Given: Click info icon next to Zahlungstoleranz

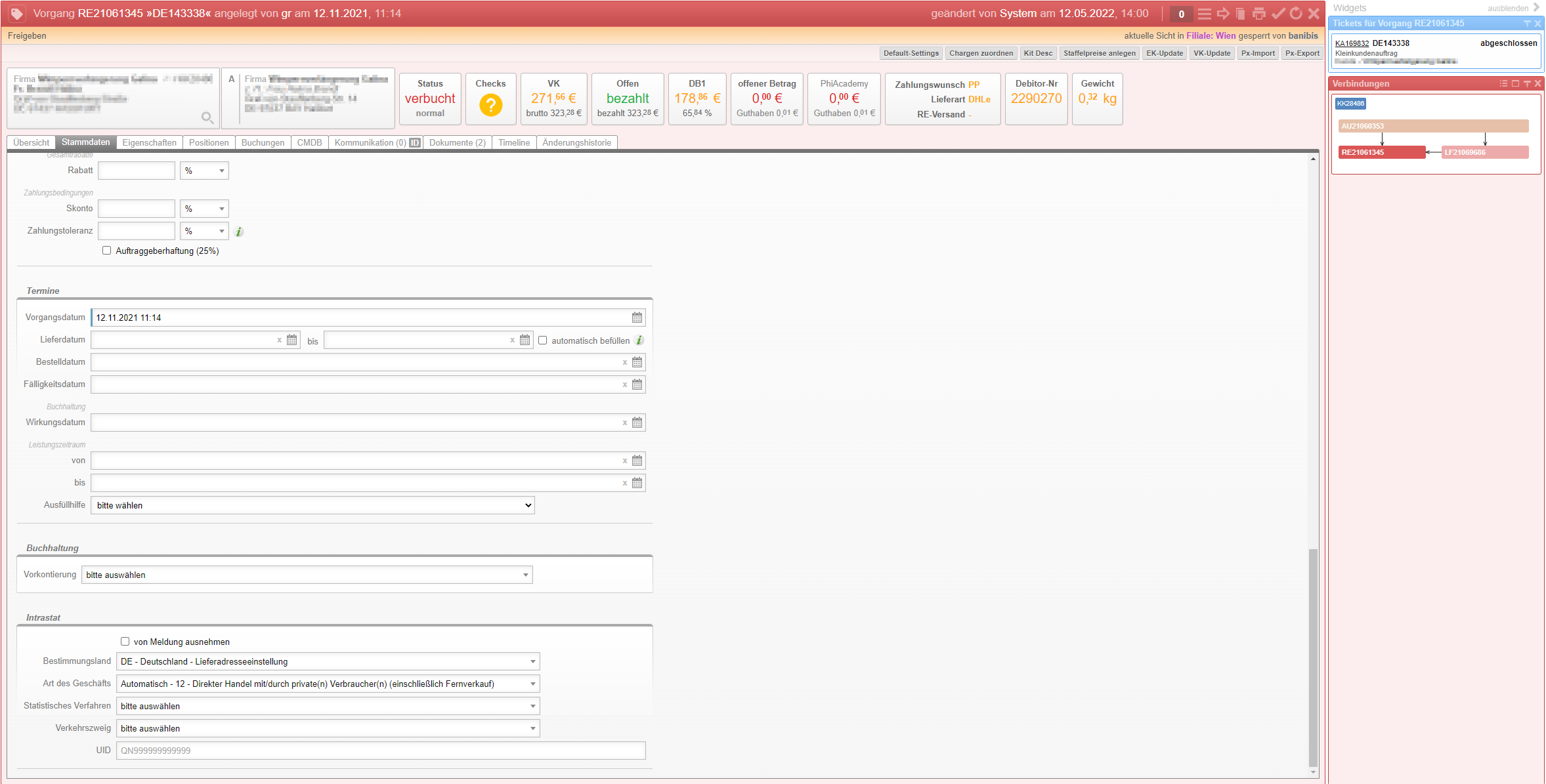Looking at the screenshot, I should tap(239, 232).
